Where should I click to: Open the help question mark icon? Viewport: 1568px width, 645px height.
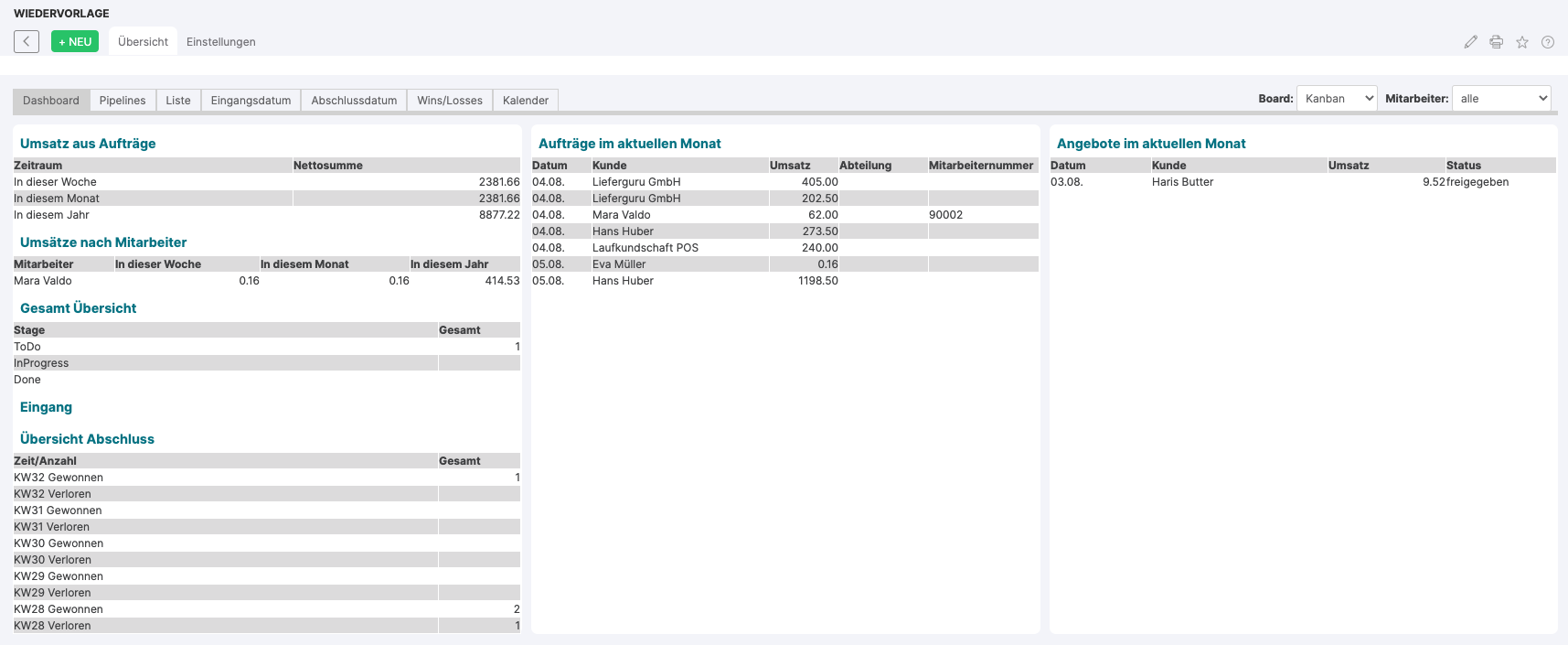(1548, 42)
